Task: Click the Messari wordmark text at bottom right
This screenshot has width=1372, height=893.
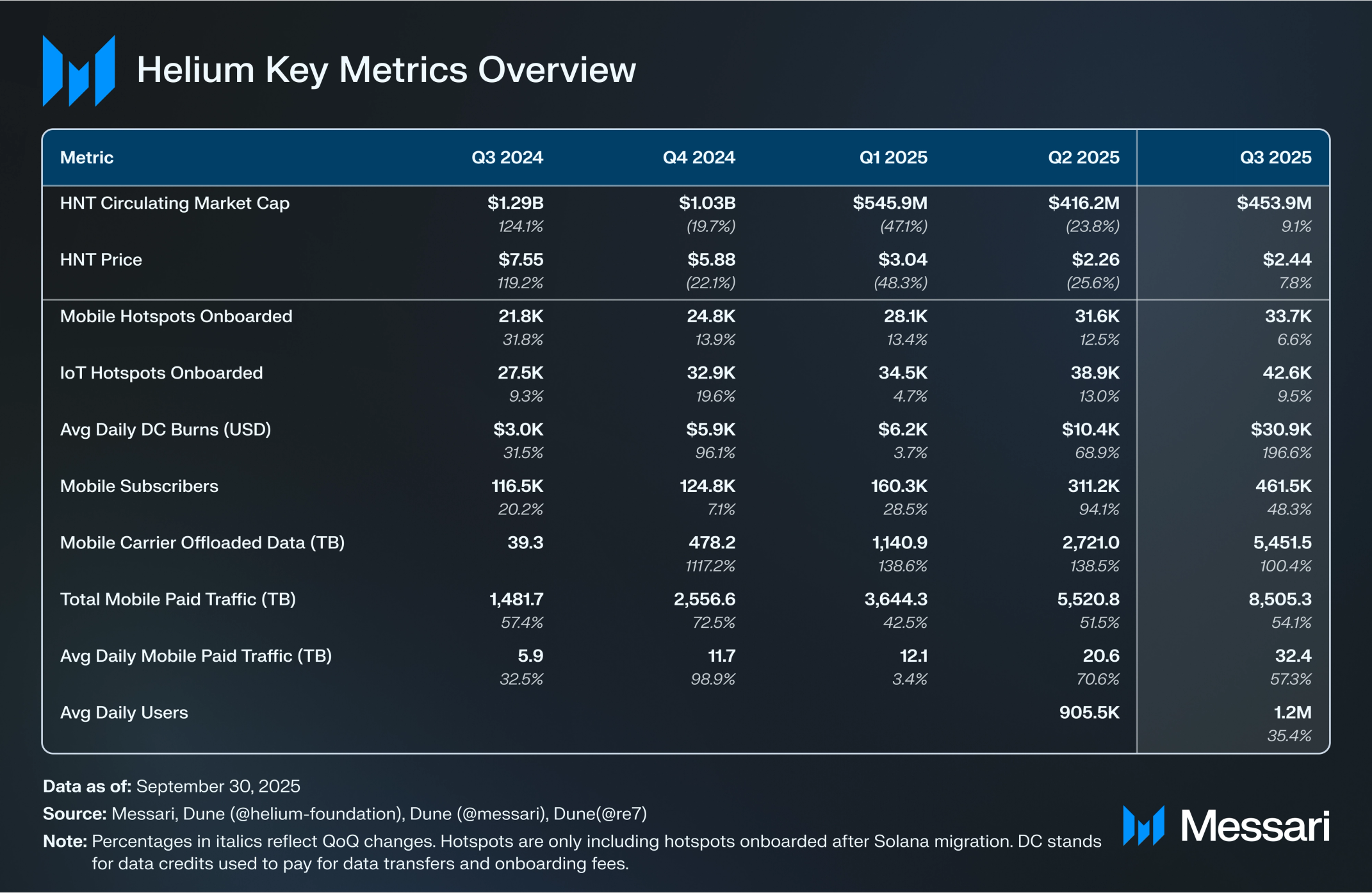Action: (x=1255, y=826)
